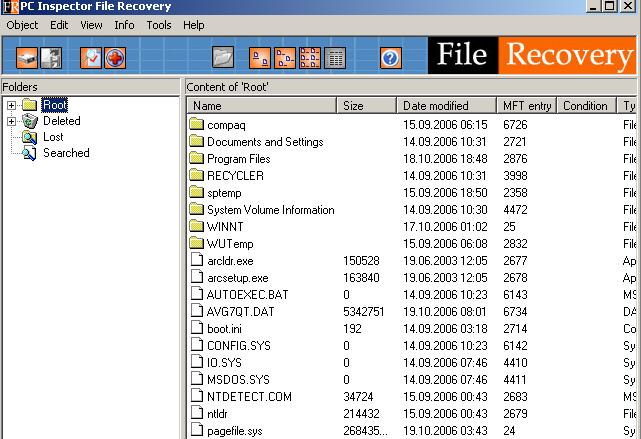Select Root label in folder tree
The width and height of the screenshot is (641, 439).
pyautogui.click(x=55, y=105)
